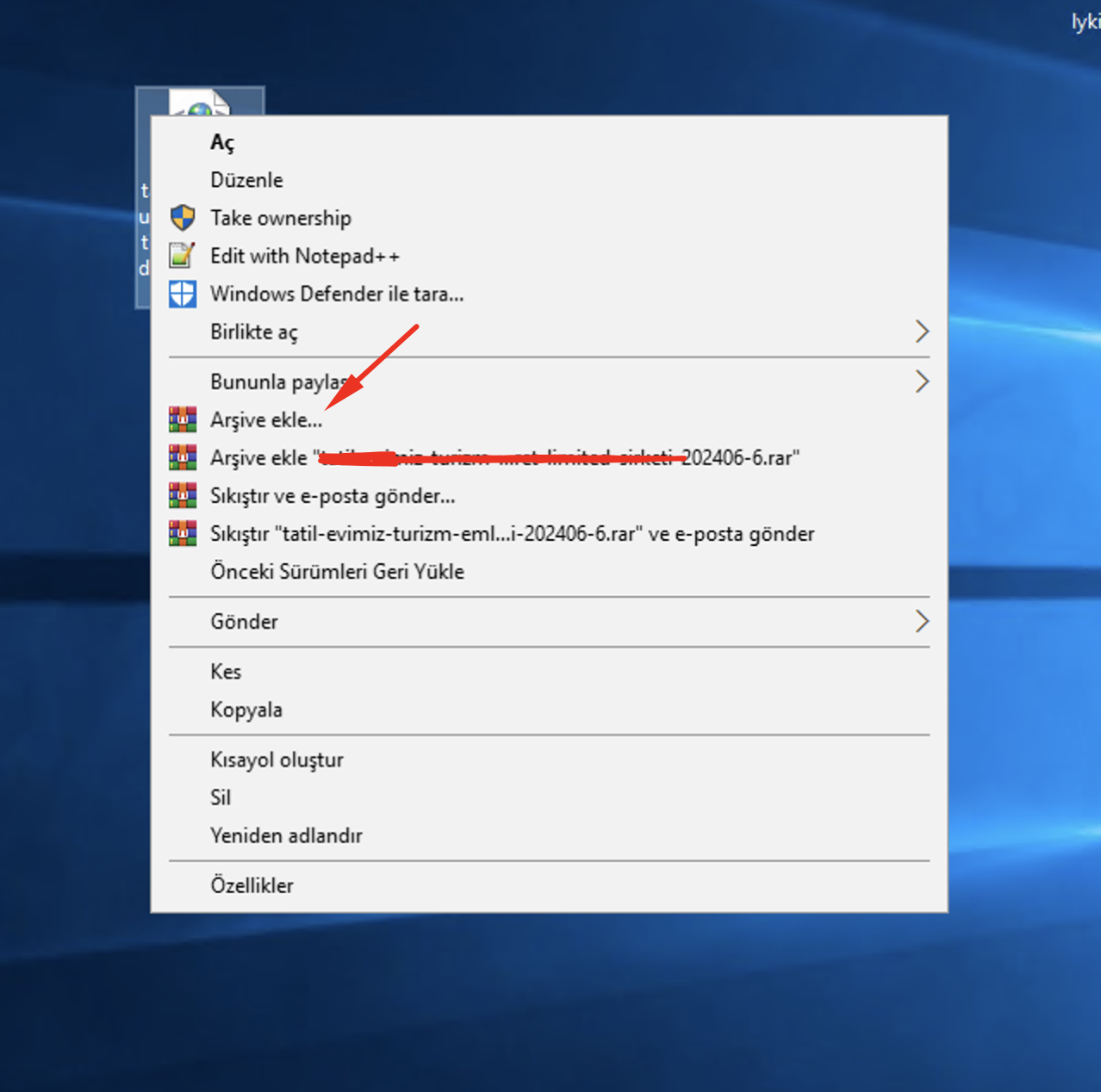Choose "Aç" to open the file
1101x1092 pixels.
(x=222, y=142)
